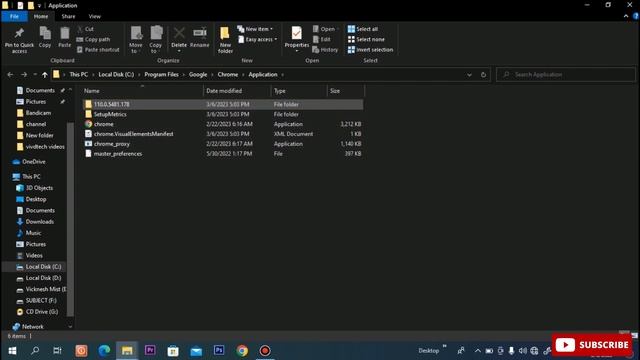Click History in the ribbon
The width and height of the screenshot is (640, 360).
325,49
